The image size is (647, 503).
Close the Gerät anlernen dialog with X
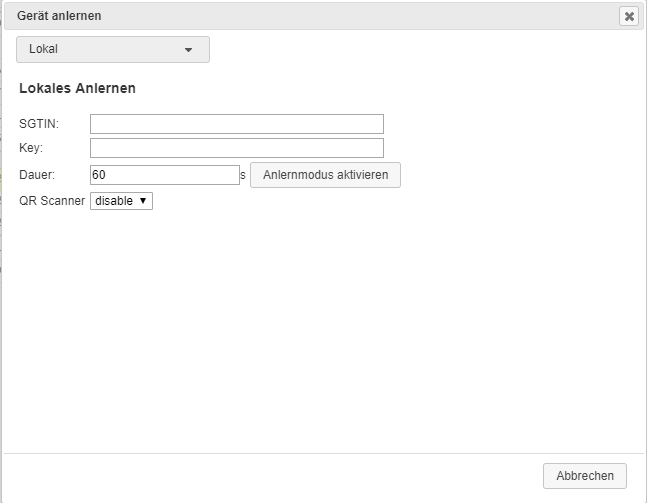point(628,16)
